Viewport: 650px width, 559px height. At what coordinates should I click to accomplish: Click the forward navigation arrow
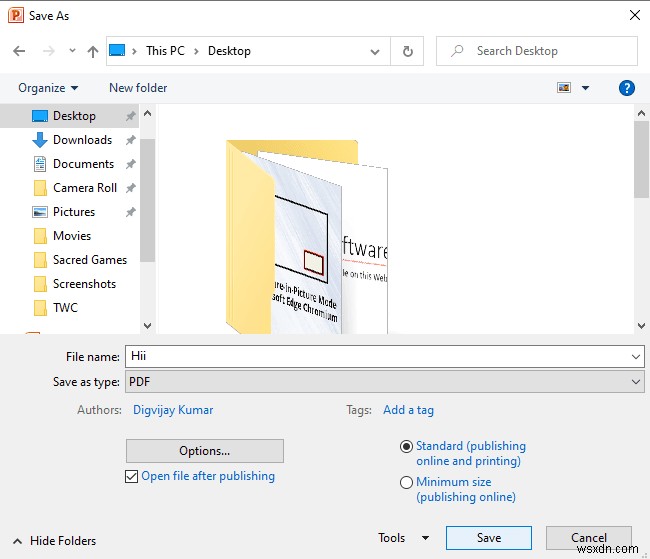coord(49,51)
